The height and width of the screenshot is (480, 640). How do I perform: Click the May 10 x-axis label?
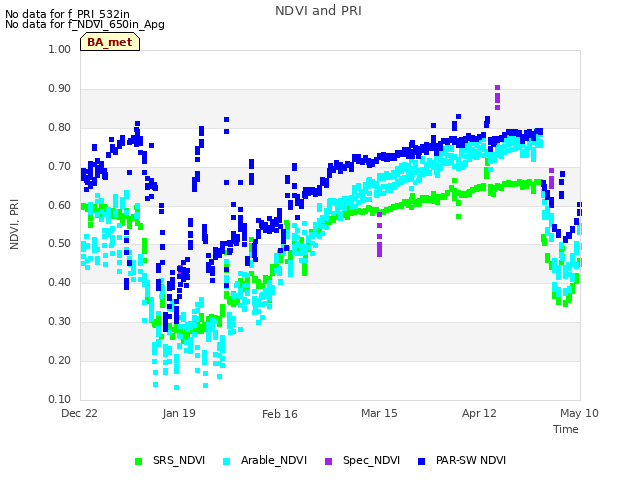(579, 413)
